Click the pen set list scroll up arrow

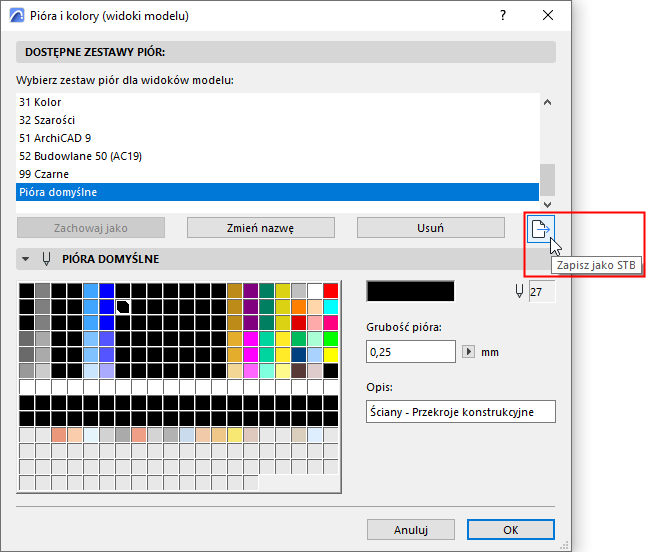click(548, 102)
